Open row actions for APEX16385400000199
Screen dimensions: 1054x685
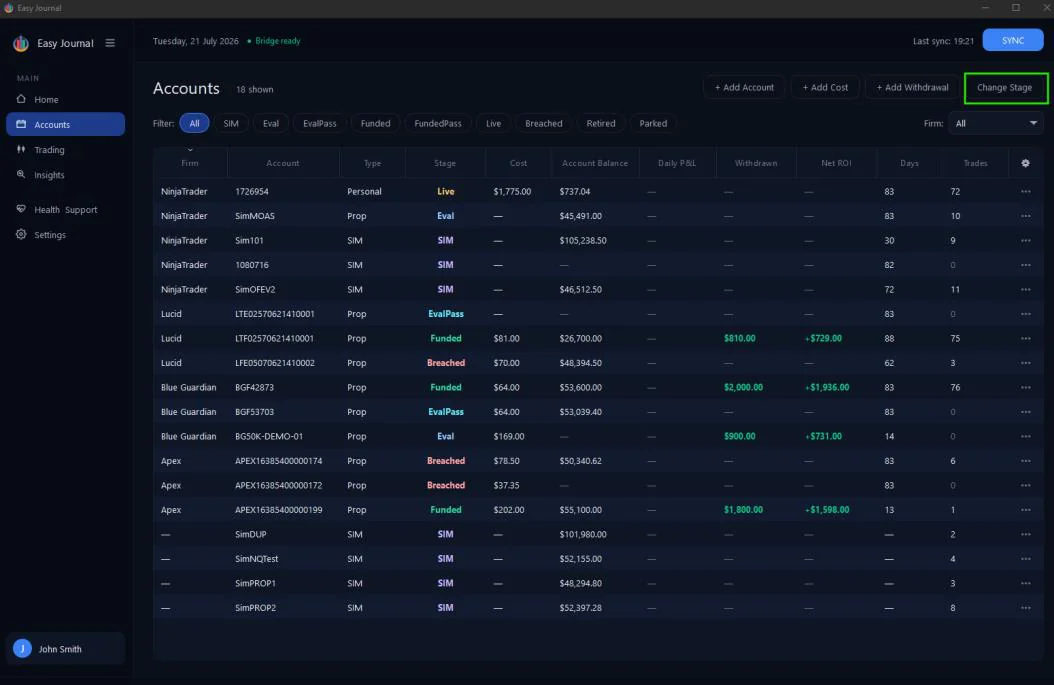click(1025, 510)
